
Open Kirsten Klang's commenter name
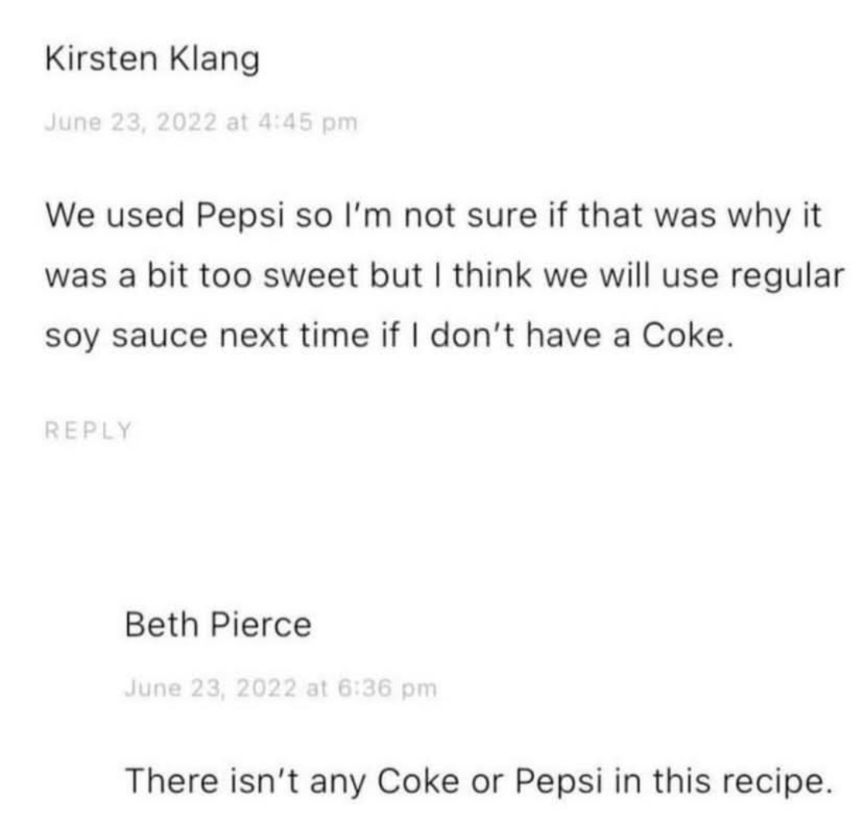point(152,59)
